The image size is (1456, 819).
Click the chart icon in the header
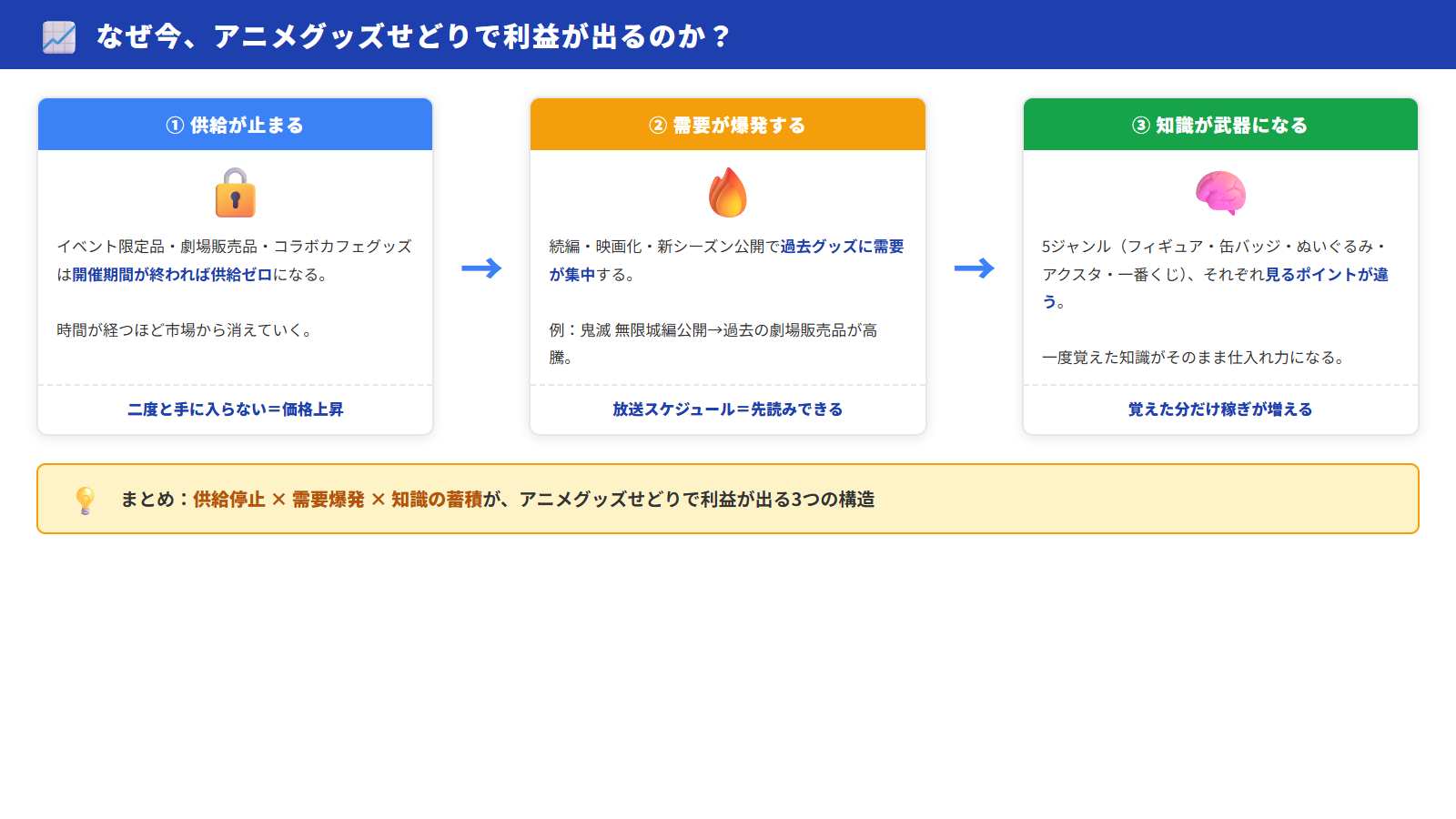(57, 38)
